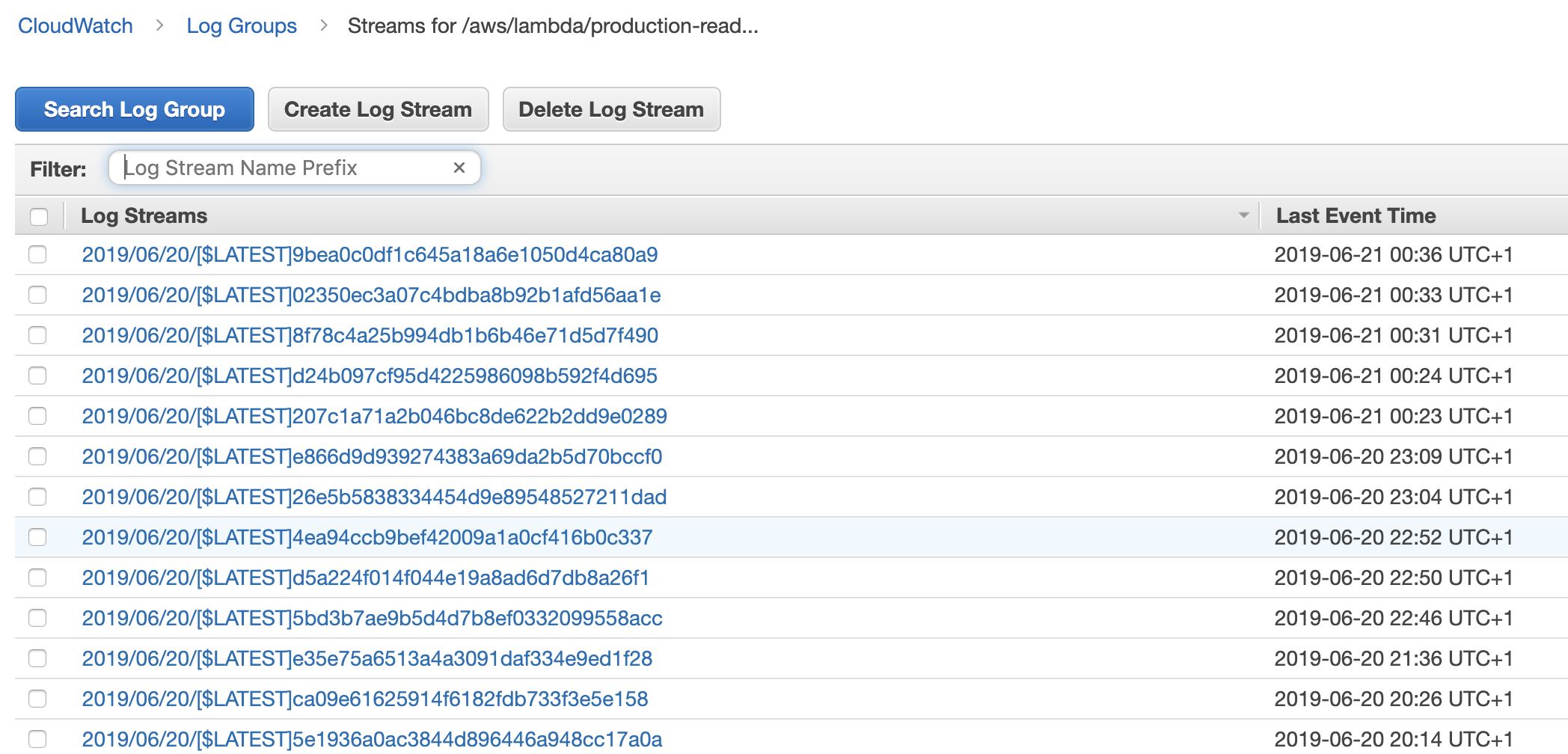This screenshot has width=1568, height=754.
Task: Open log stream d5a224f014f044e19a8ad6d7db8a26f1
Action: [x=366, y=577]
